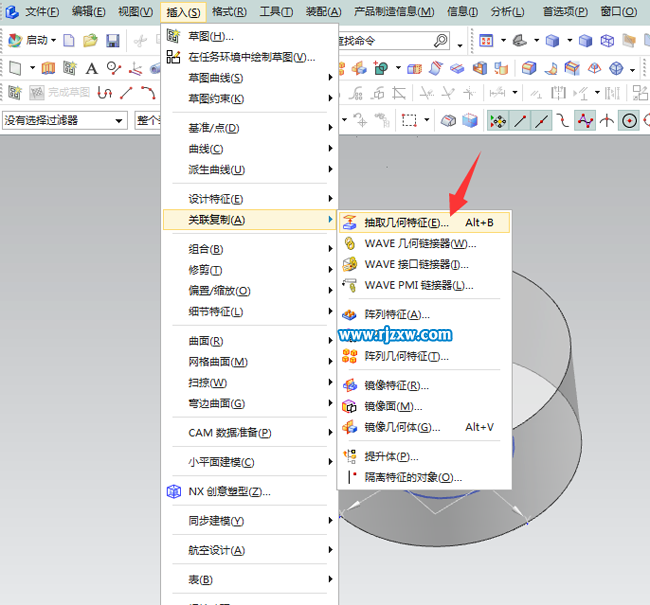Open the 装配(A) menu
This screenshot has width=650, height=605.
(x=323, y=12)
